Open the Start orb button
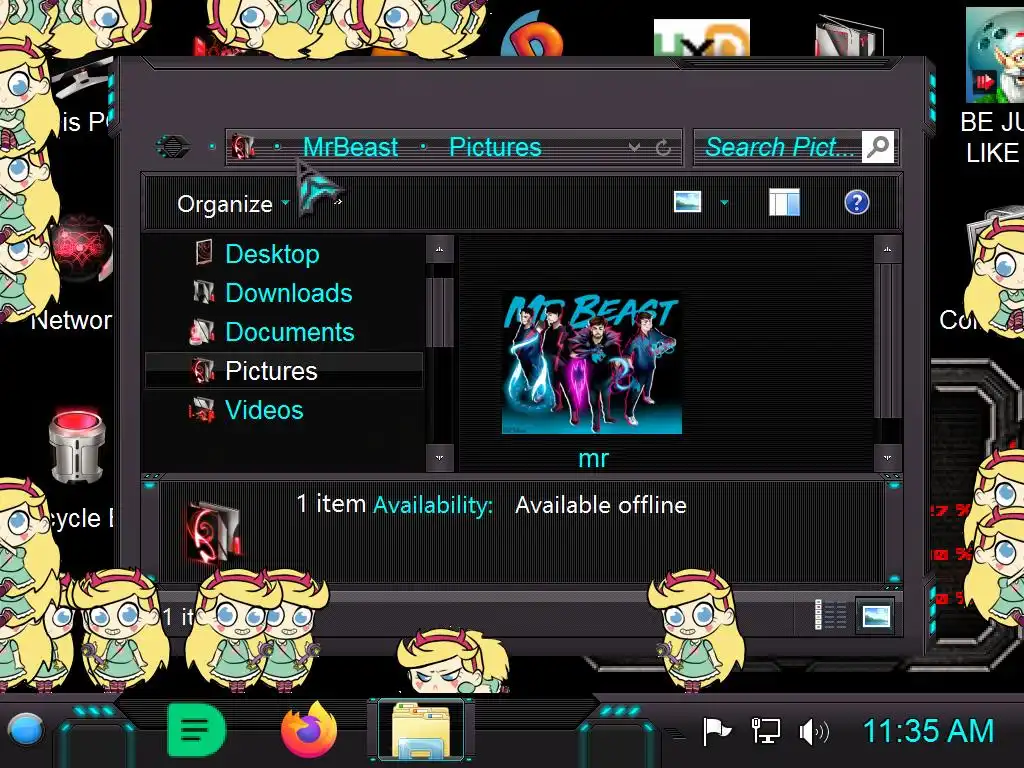Viewport: 1024px width, 768px height. coord(25,730)
